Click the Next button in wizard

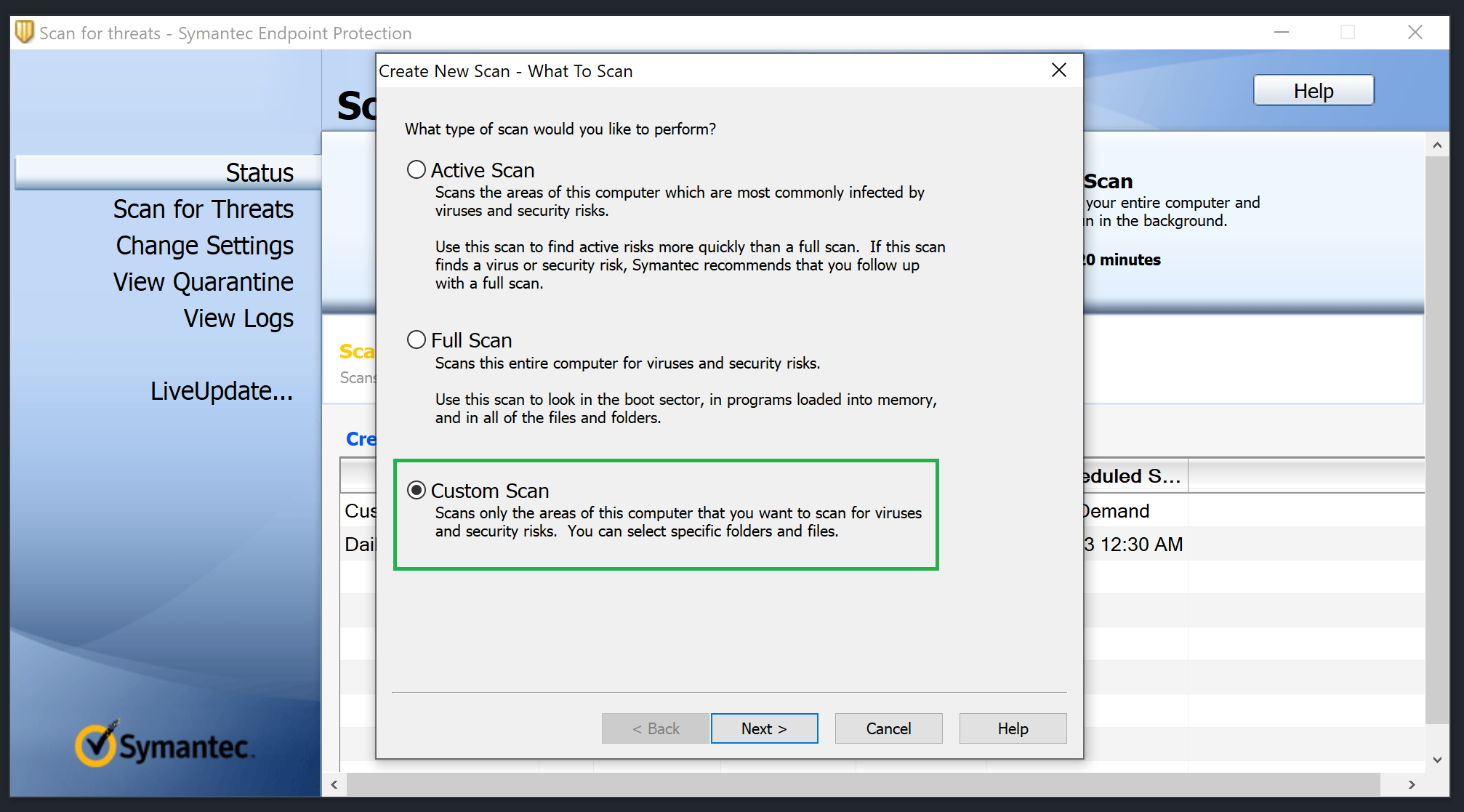point(764,728)
